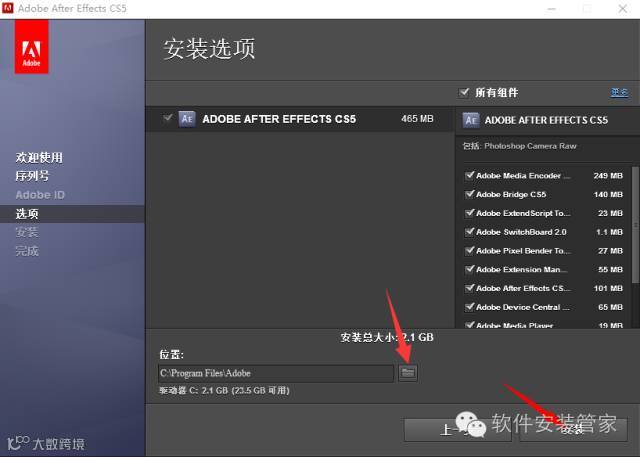Uncheck Adobe After Effects CS... 101 MB component

(469, 288)
